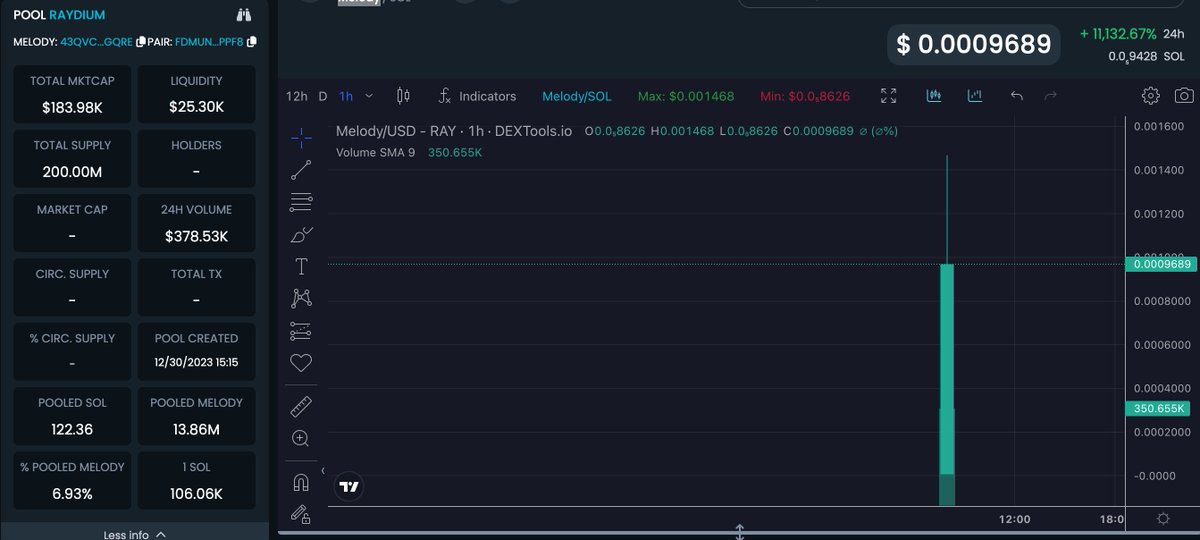Image resolution: width=1200 pixels, height=540 pixels.
Task: Toggle lock all drawing tools
Action: [301, 514]
